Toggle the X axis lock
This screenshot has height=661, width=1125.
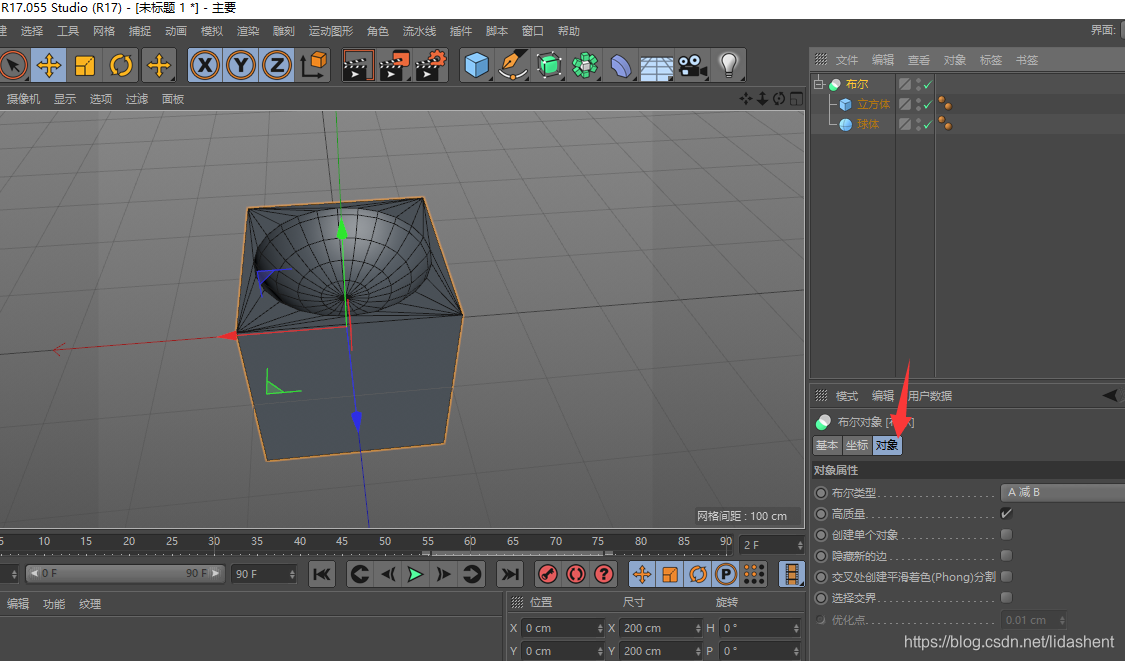(205, 66)
